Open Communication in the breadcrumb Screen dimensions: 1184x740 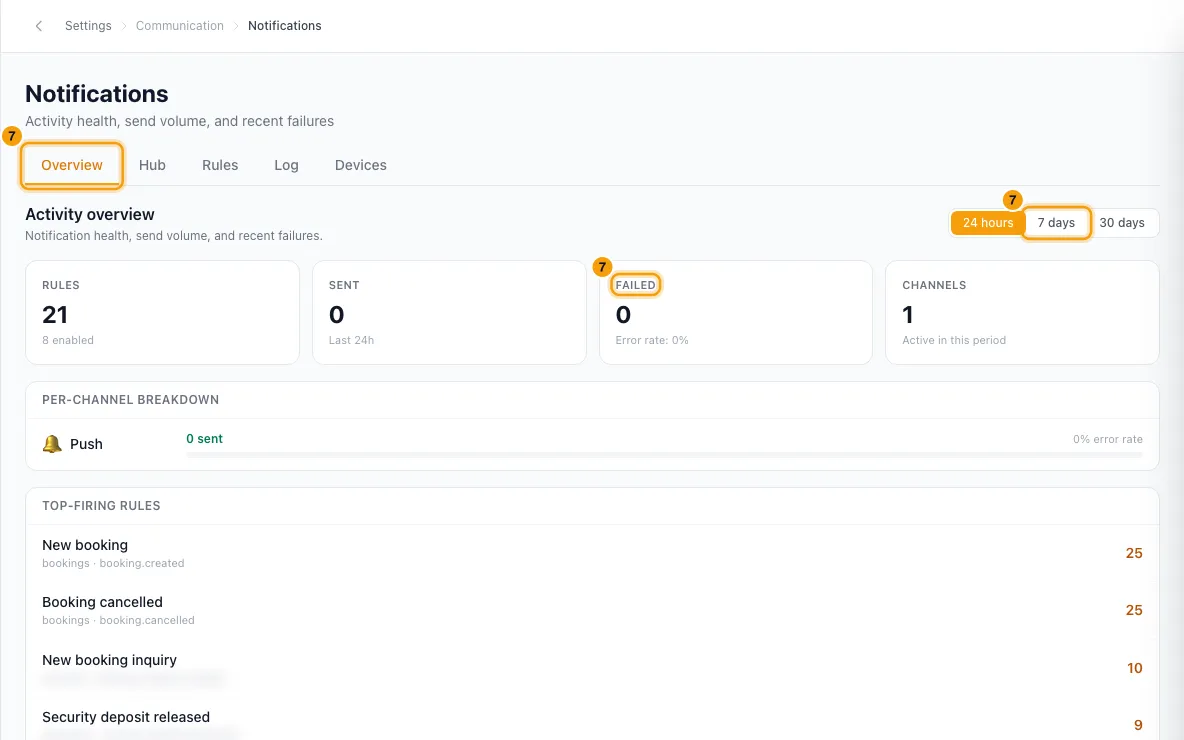pos(180,26)
